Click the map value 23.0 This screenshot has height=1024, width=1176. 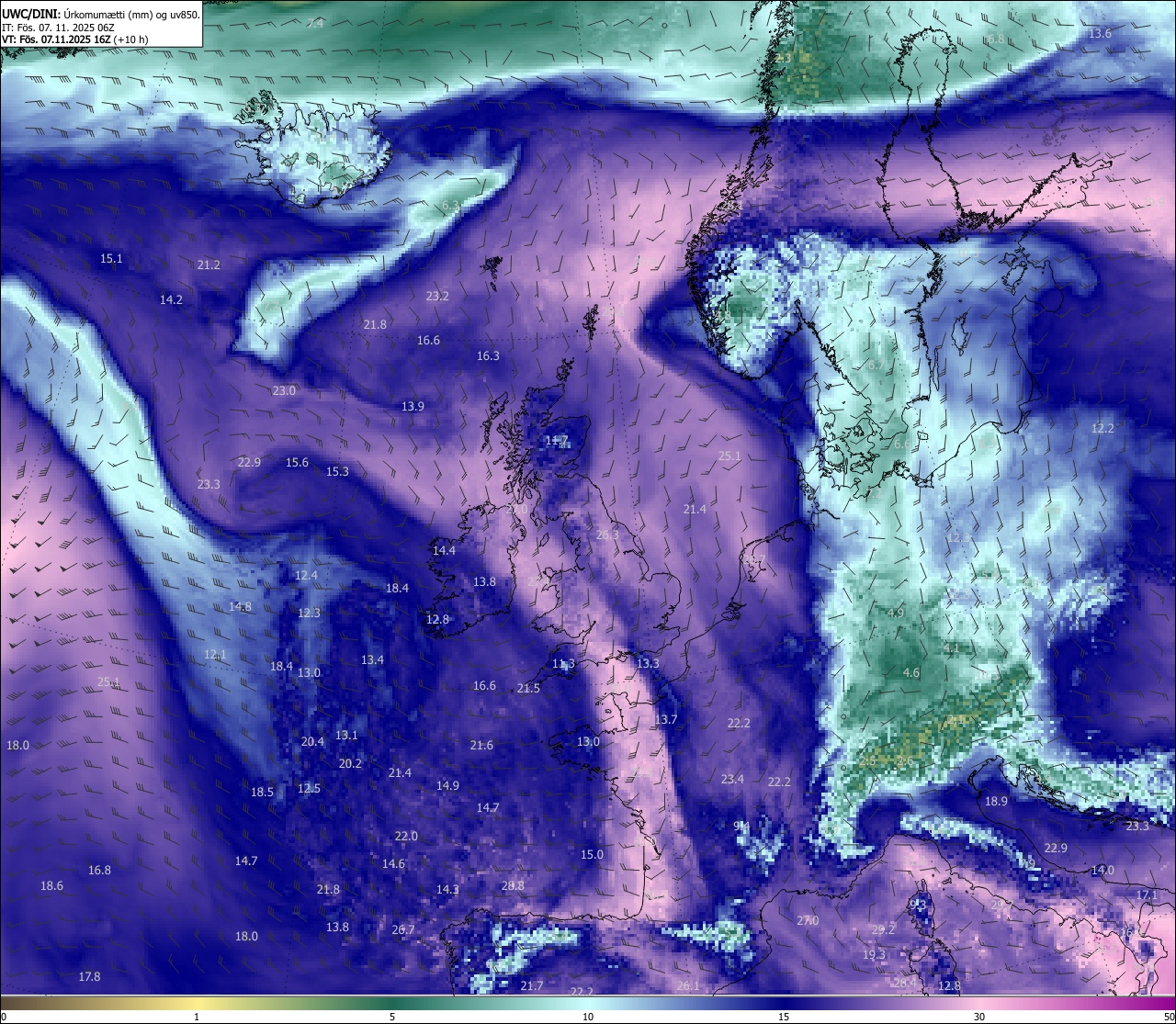click(284, 391)
